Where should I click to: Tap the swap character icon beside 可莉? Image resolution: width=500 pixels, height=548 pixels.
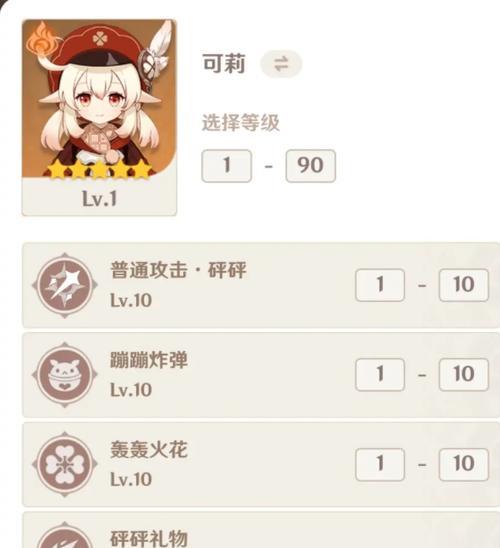[281, 64]
